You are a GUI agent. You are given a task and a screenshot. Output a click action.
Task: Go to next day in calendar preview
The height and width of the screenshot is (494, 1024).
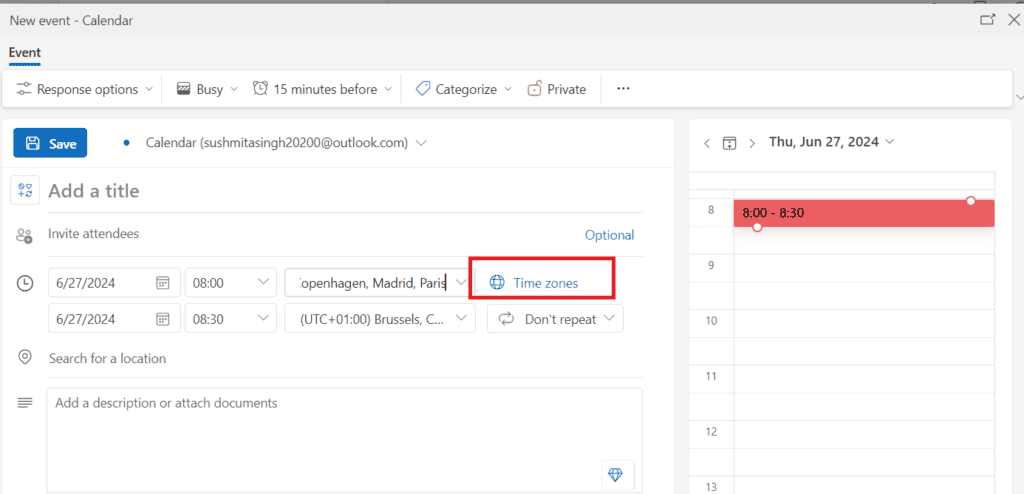pyautogui.click(x=752, y=143)
